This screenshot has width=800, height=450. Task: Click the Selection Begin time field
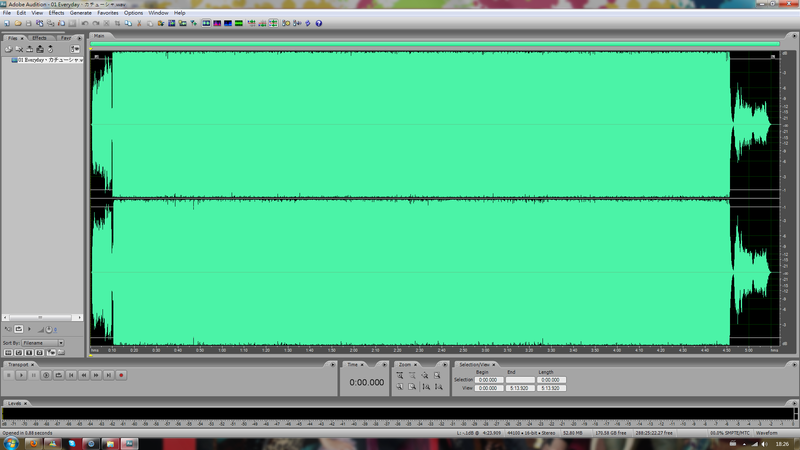[x=489, y=380]
